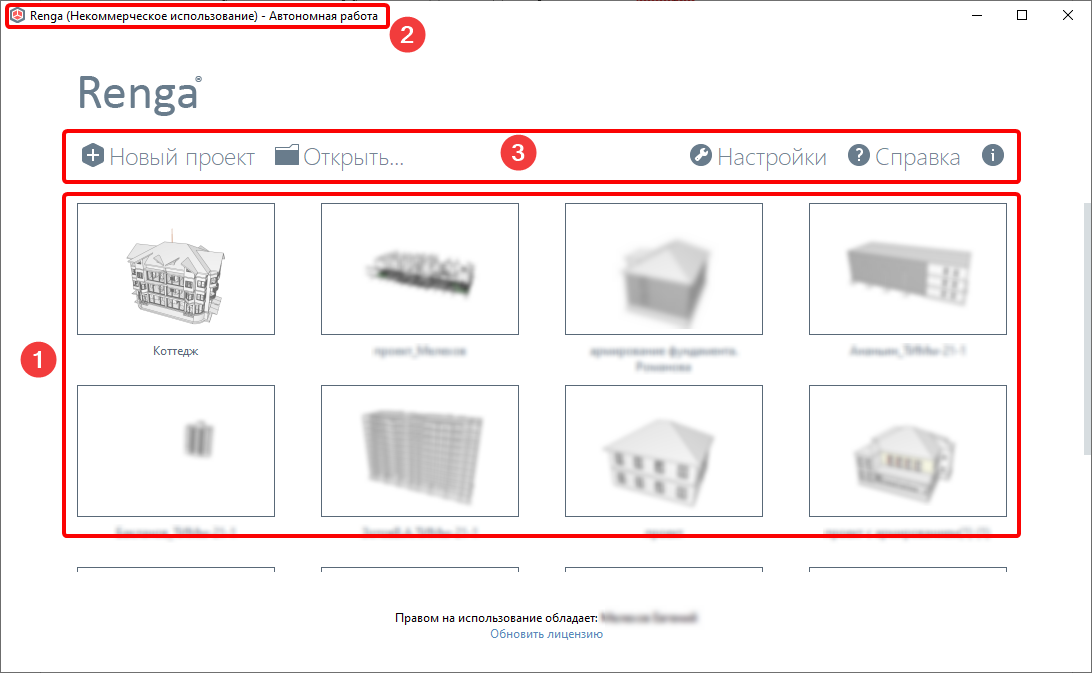The width and height of the screenshot is (1092, 673).
Task: Open the green-roofed long building project thumbnail
Action: [x=420, y=269]
